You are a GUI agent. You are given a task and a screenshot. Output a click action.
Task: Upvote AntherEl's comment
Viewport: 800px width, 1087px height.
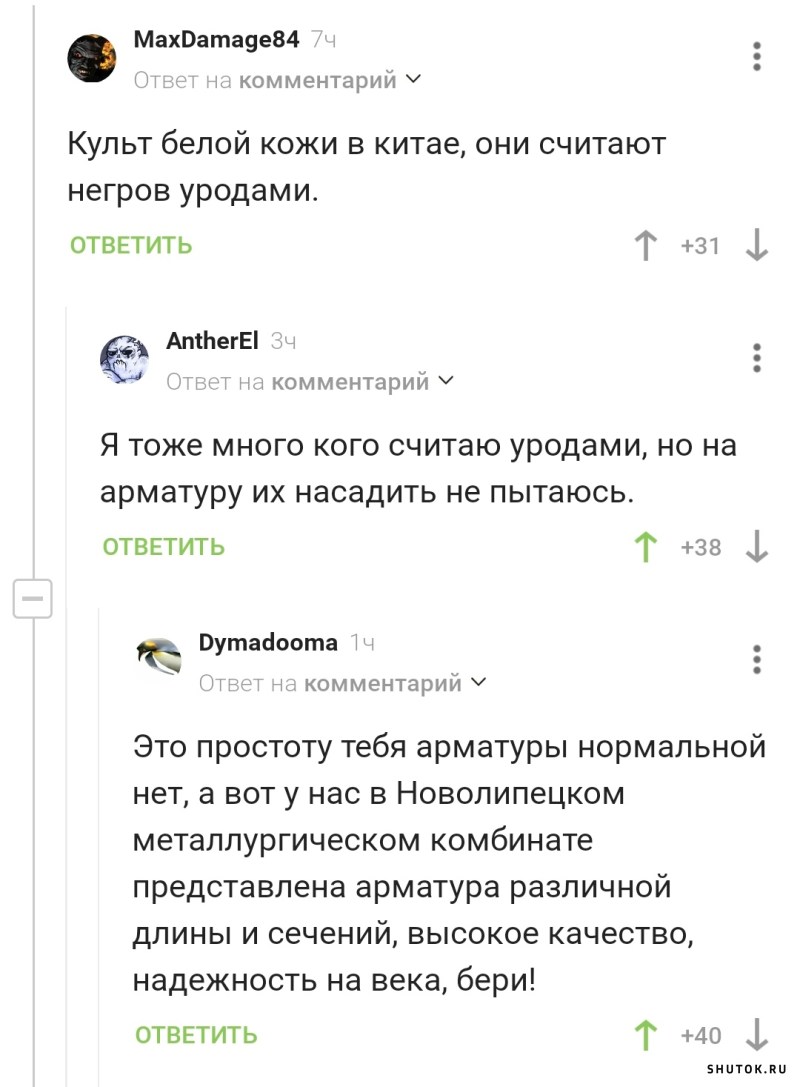click(x=645, y=547)
